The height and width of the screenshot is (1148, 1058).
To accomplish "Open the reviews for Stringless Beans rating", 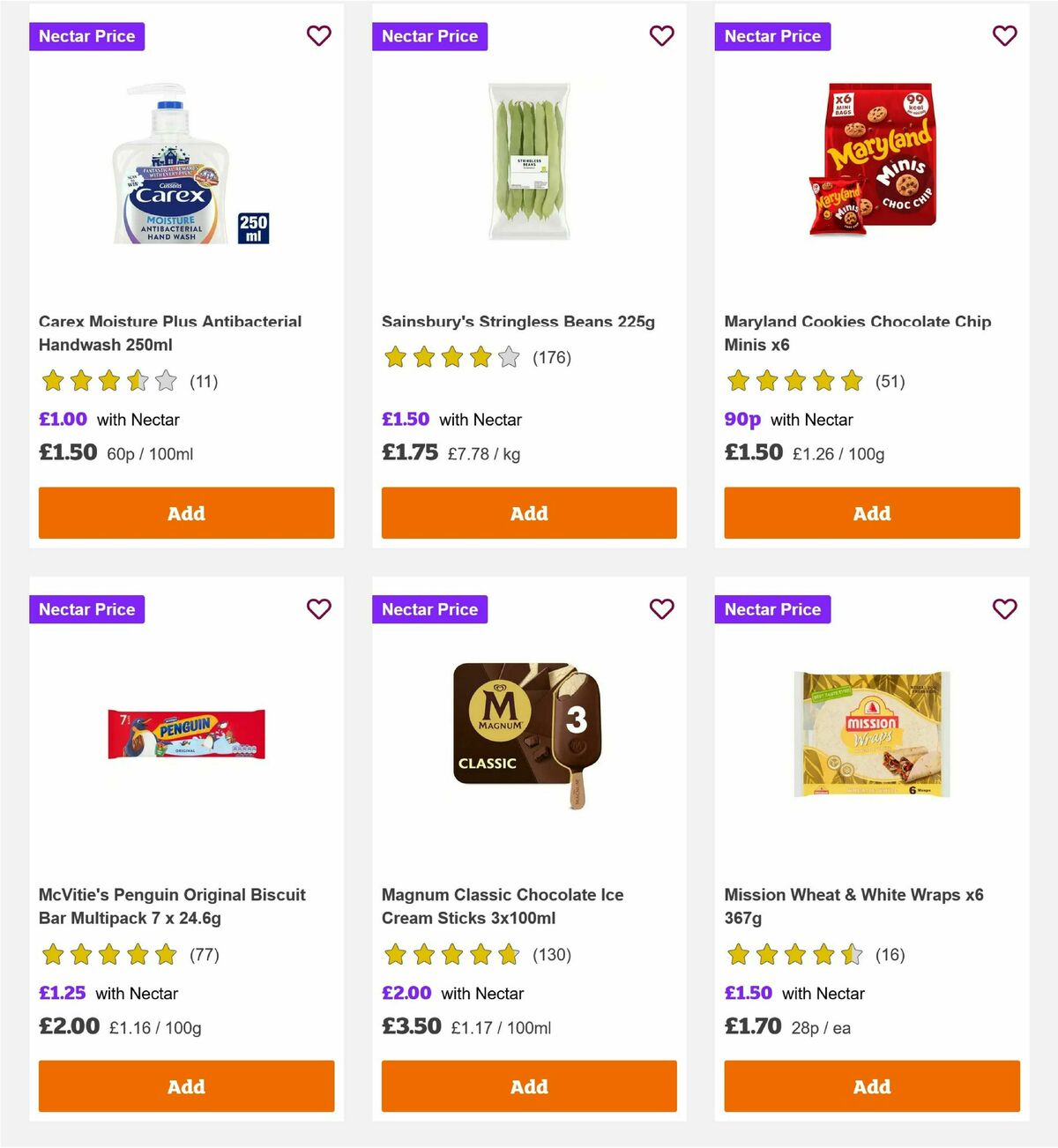I will [x=476, y=358].
